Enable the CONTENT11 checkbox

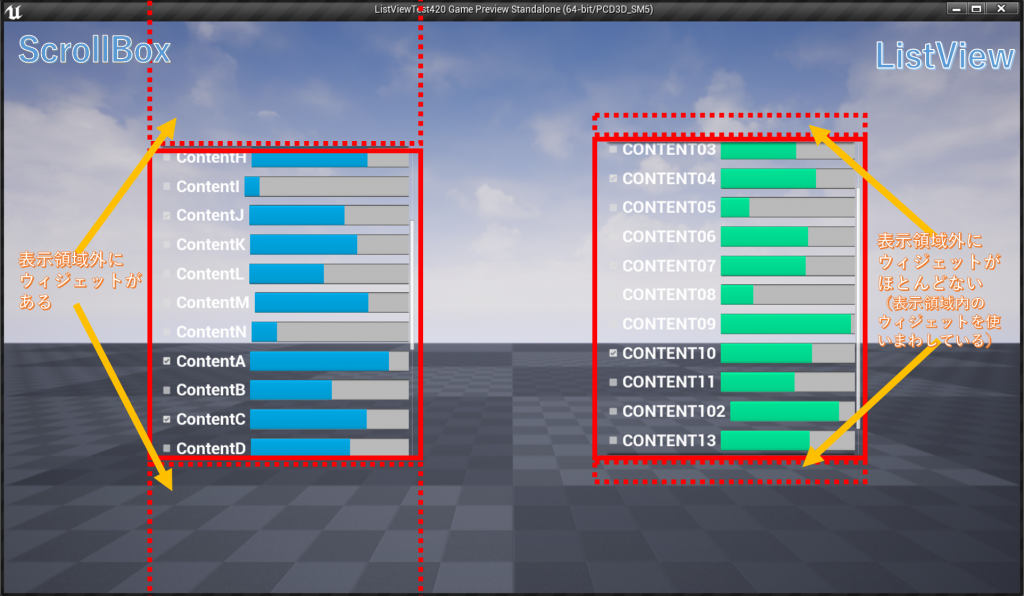[x=613, y=383]
